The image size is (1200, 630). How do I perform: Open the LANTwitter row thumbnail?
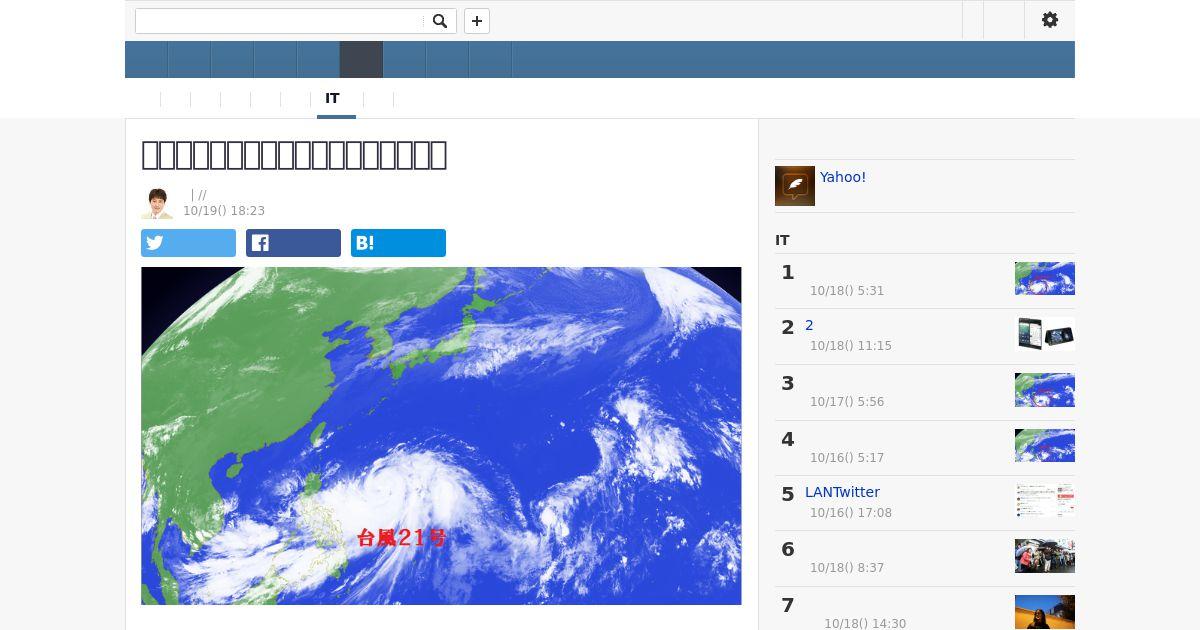click(1045, 501)
